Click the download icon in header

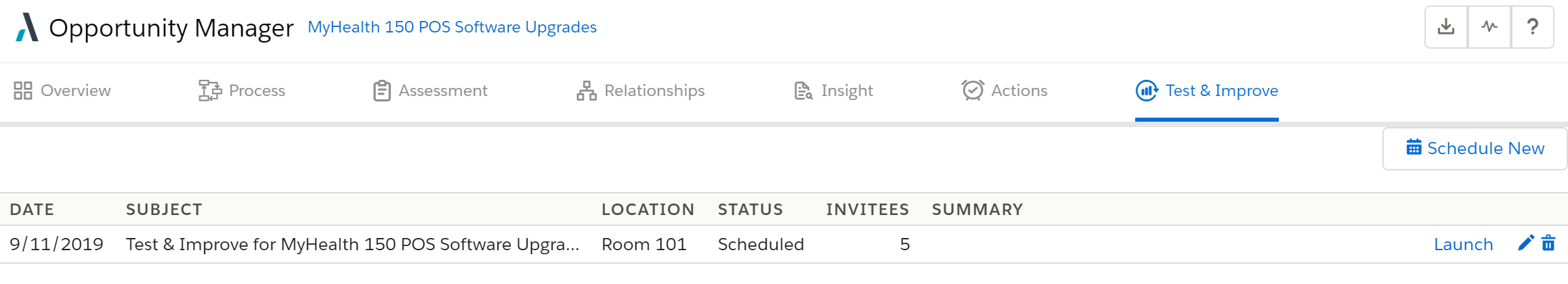pos(1446,27)
